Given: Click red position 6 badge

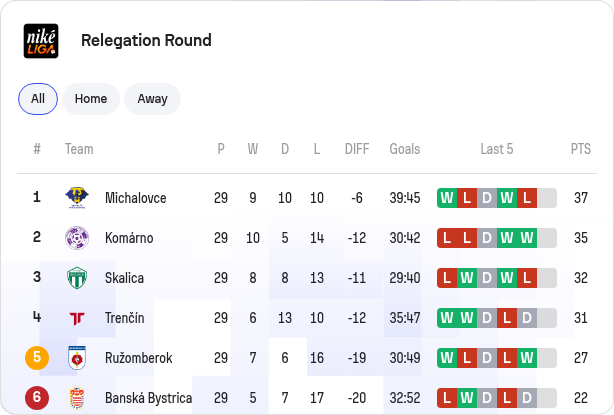Looking at the screenshot, I should tap(37, 398).
